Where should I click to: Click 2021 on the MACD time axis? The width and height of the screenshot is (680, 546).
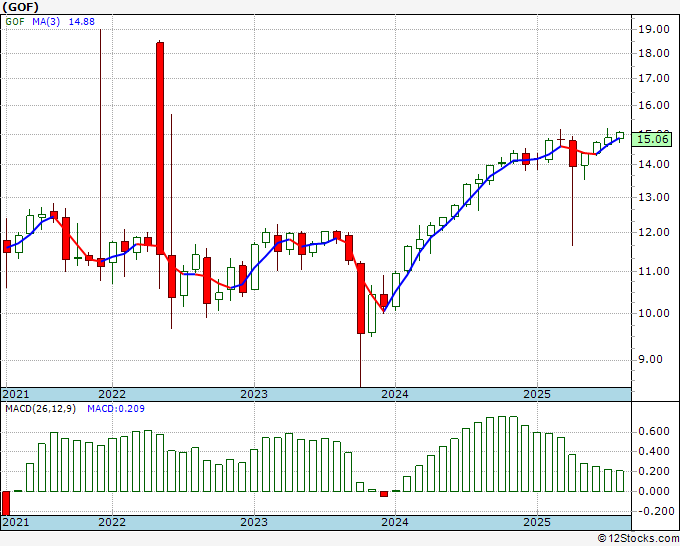click(x=16, y=522)
